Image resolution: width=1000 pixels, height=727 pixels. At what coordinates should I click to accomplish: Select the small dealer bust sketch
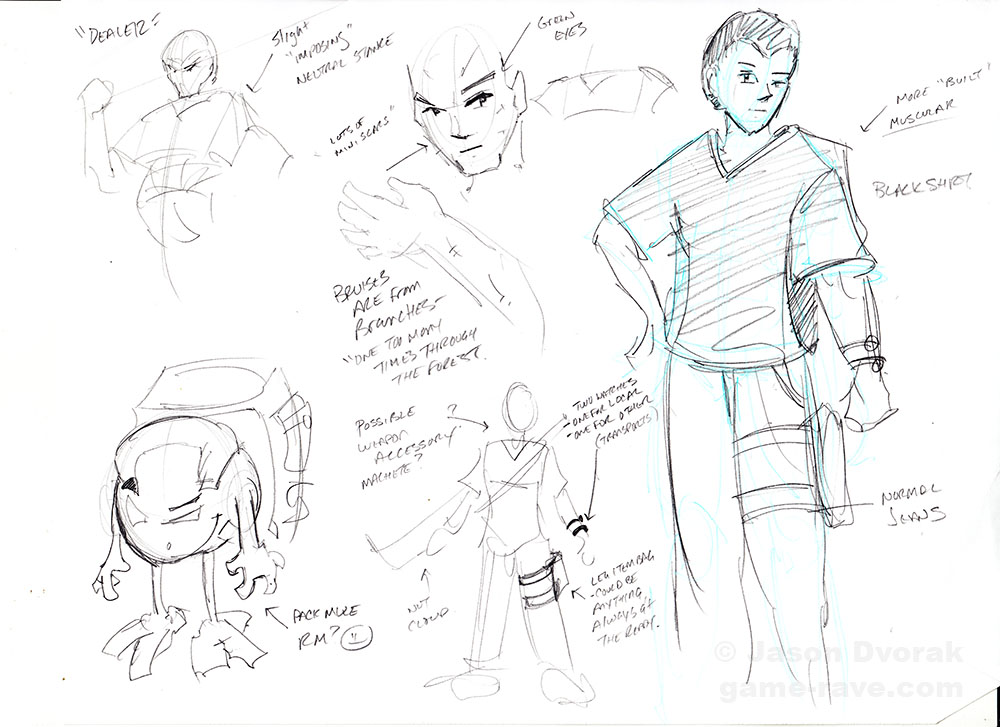(x=185, y=130)
